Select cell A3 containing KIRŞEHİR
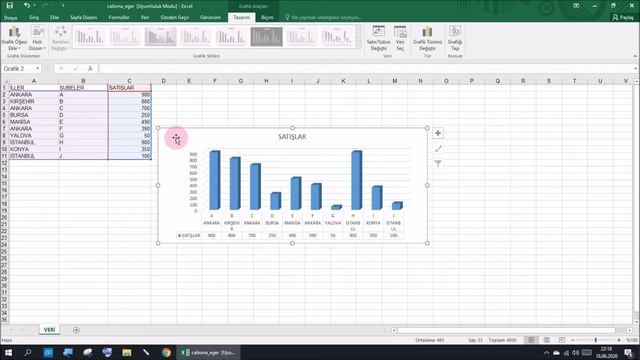This screenshot has height=360, width=640. pyautogui.click(x=33, y=101)
